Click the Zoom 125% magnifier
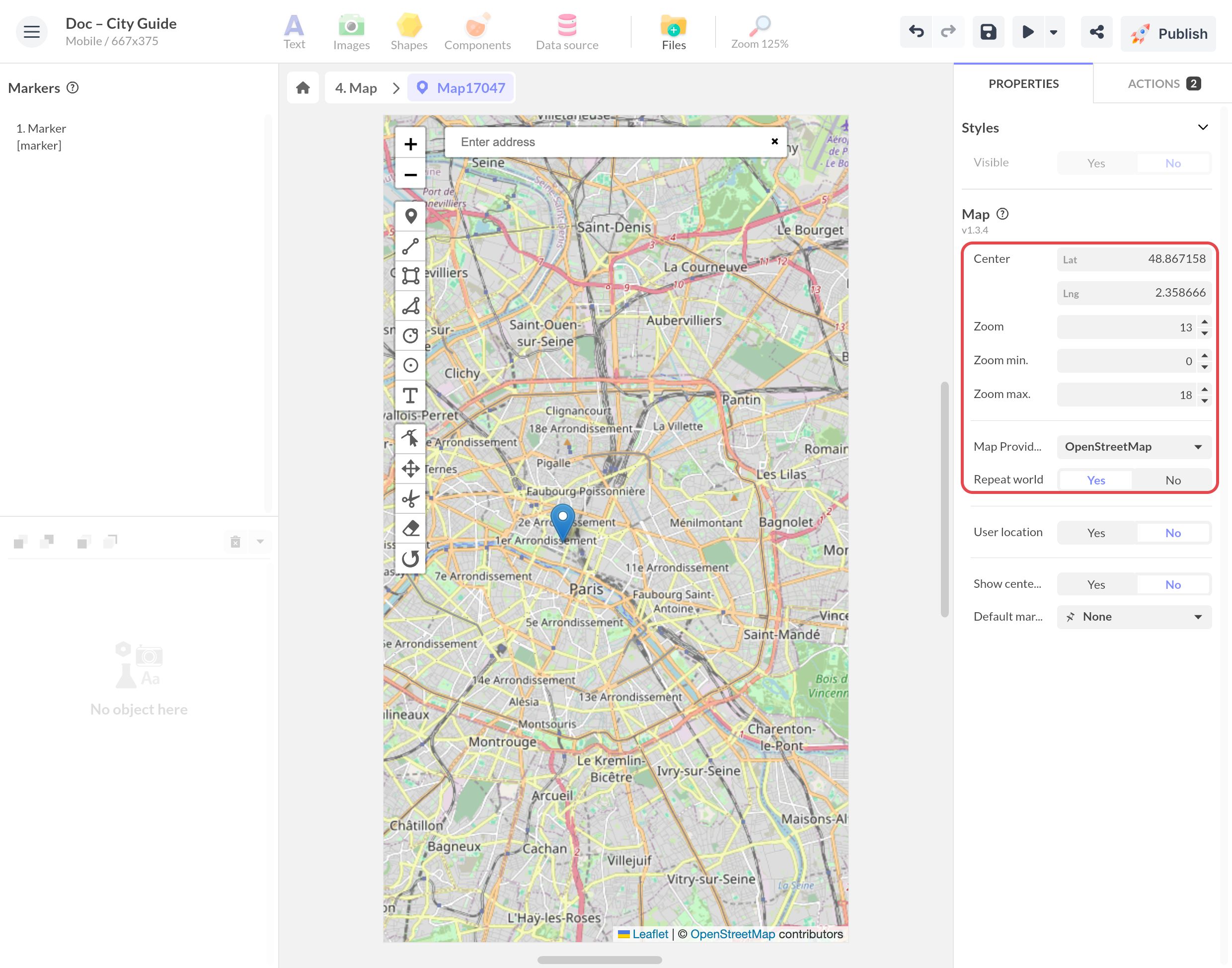The height and width of the screenshot is (968, 1232). tap(760, 32)
